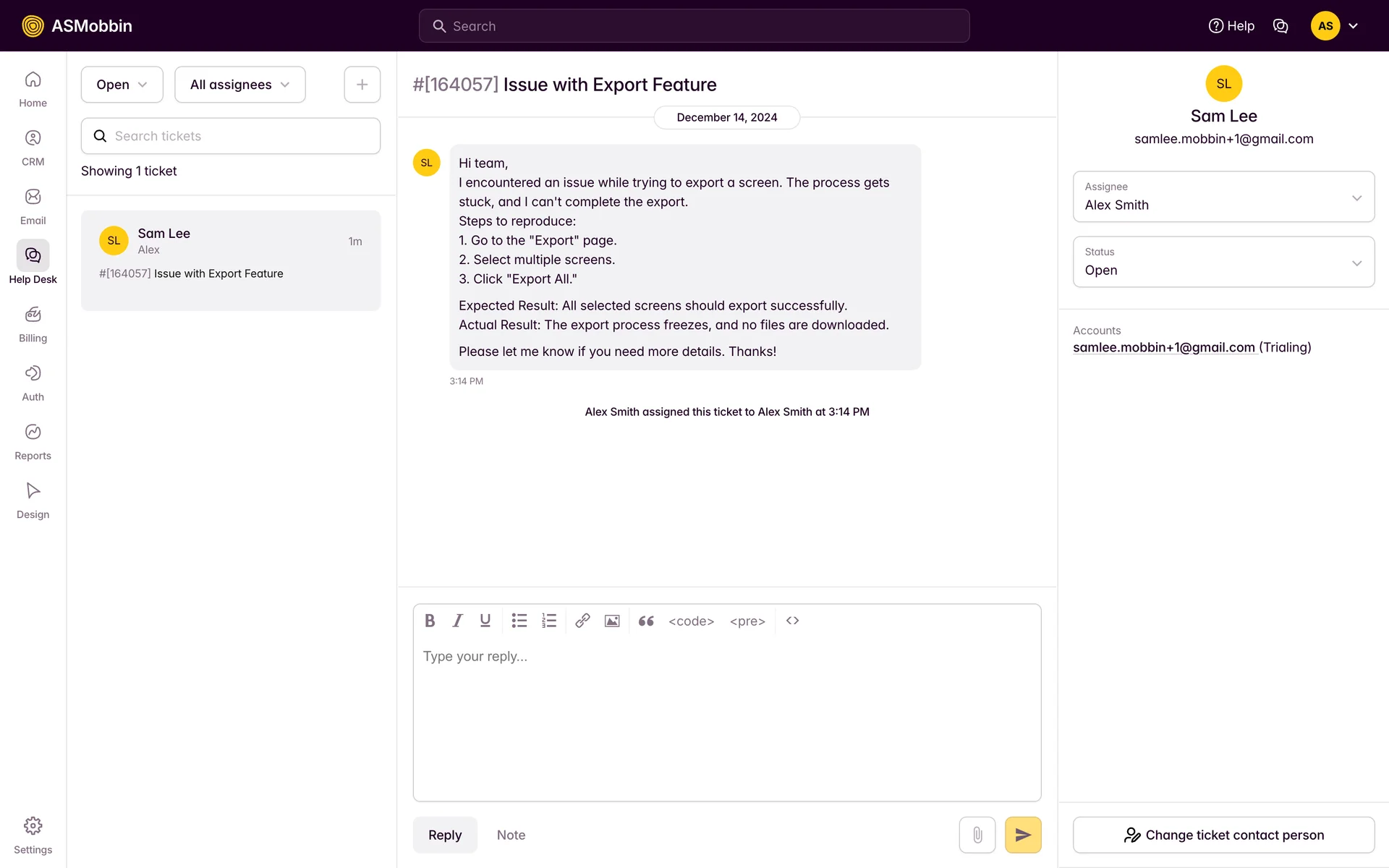This screenshot has height=868, width=1389.
Task: Send the reply with arrow button
Action: [1022, 835]
